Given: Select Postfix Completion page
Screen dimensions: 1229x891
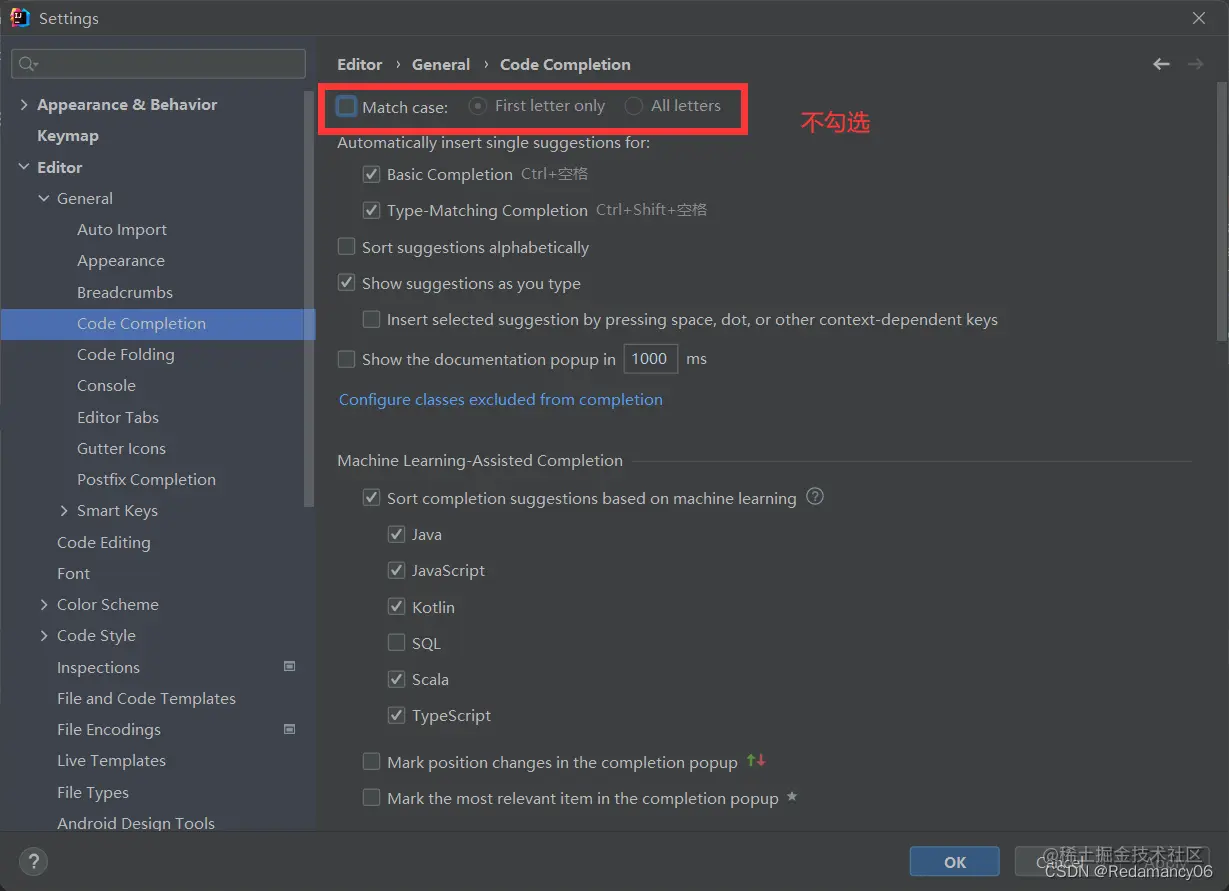Looking at the screenshot, I should tap(146, 479).
